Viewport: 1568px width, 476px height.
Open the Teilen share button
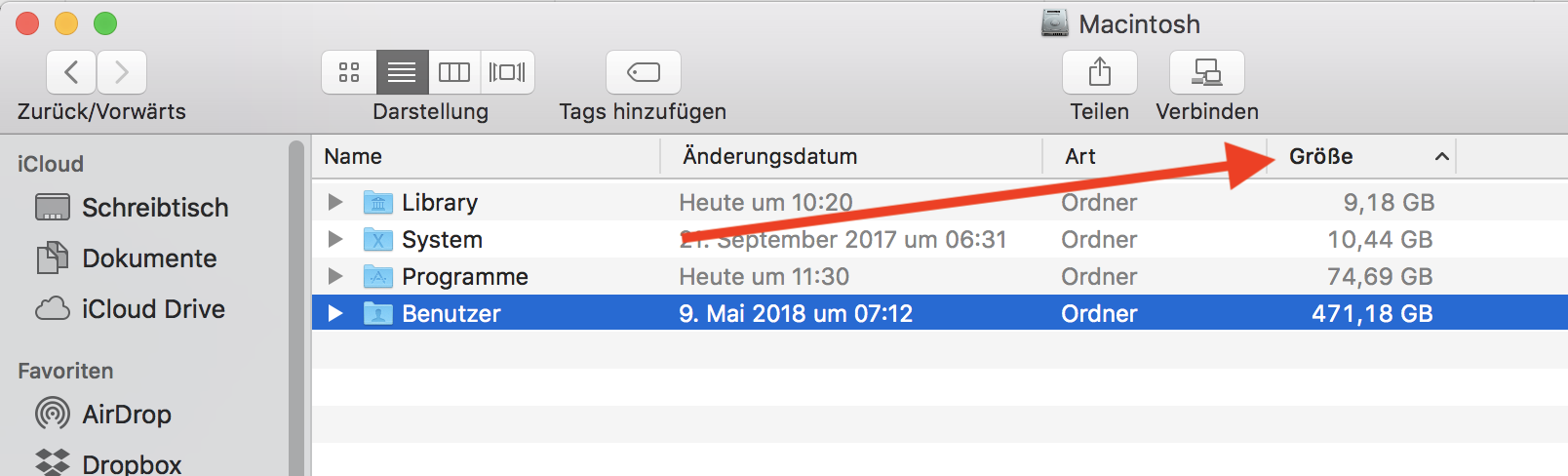pos(1100,72)
